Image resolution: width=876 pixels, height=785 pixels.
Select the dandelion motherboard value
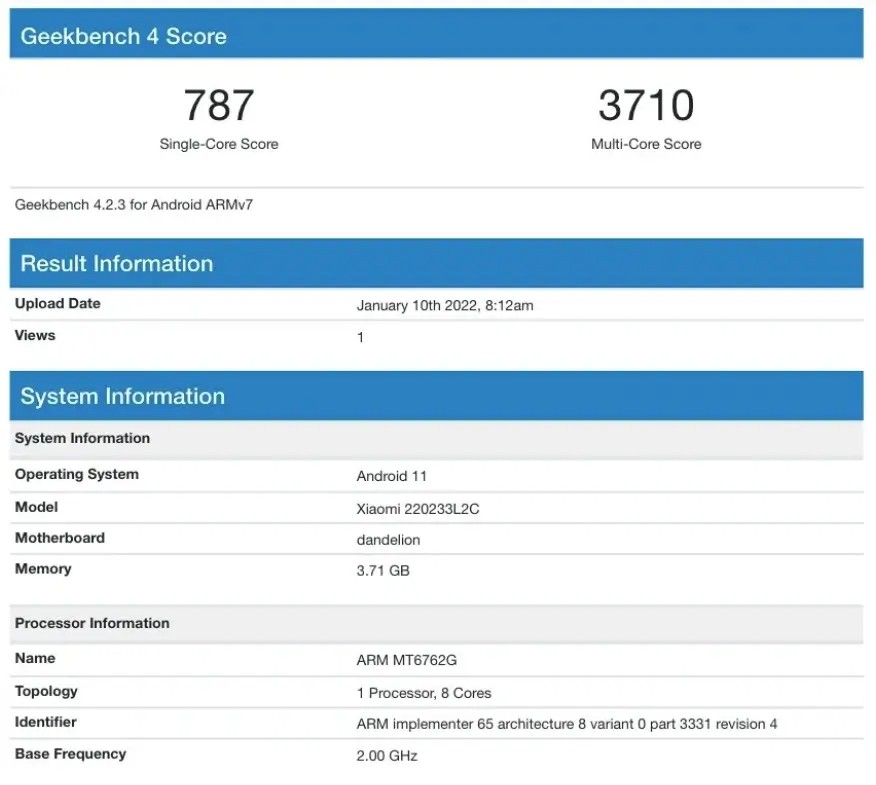click(x=388, y=540)
